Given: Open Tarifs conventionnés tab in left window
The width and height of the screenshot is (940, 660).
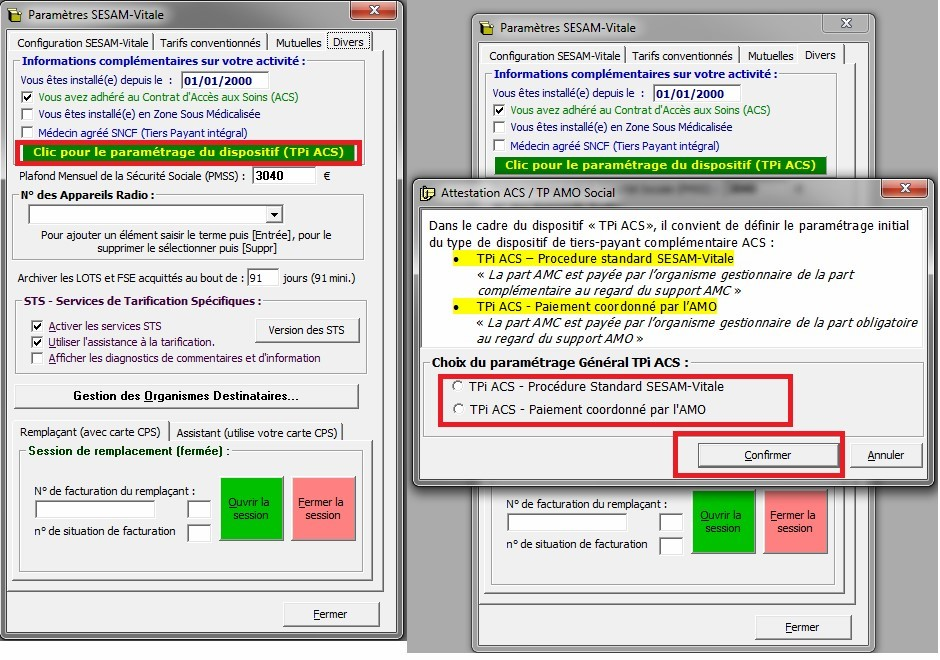Looking at the screenshot, I should tap(210, 43).
